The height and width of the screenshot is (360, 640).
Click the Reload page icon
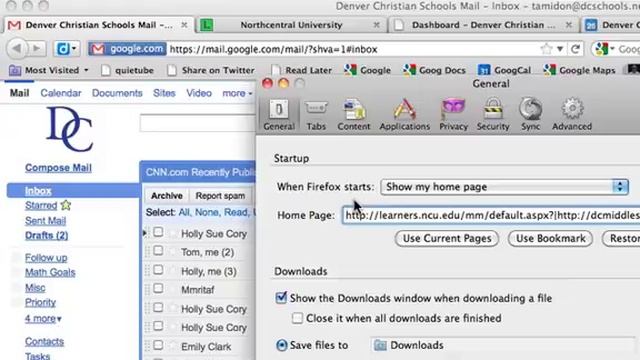(x=576, y=49)
